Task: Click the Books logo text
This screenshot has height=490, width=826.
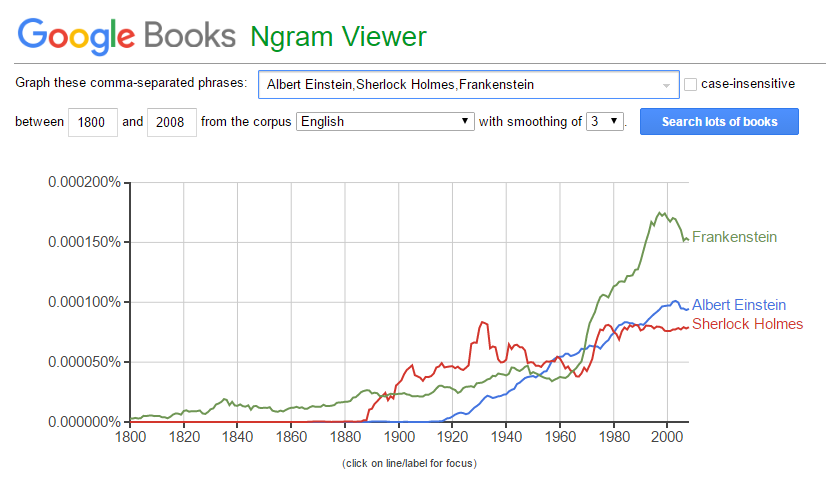Action: (190, 36)
